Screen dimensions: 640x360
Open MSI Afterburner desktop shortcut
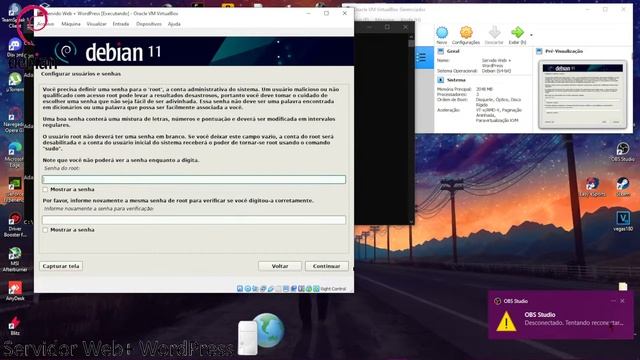point(15,260)
